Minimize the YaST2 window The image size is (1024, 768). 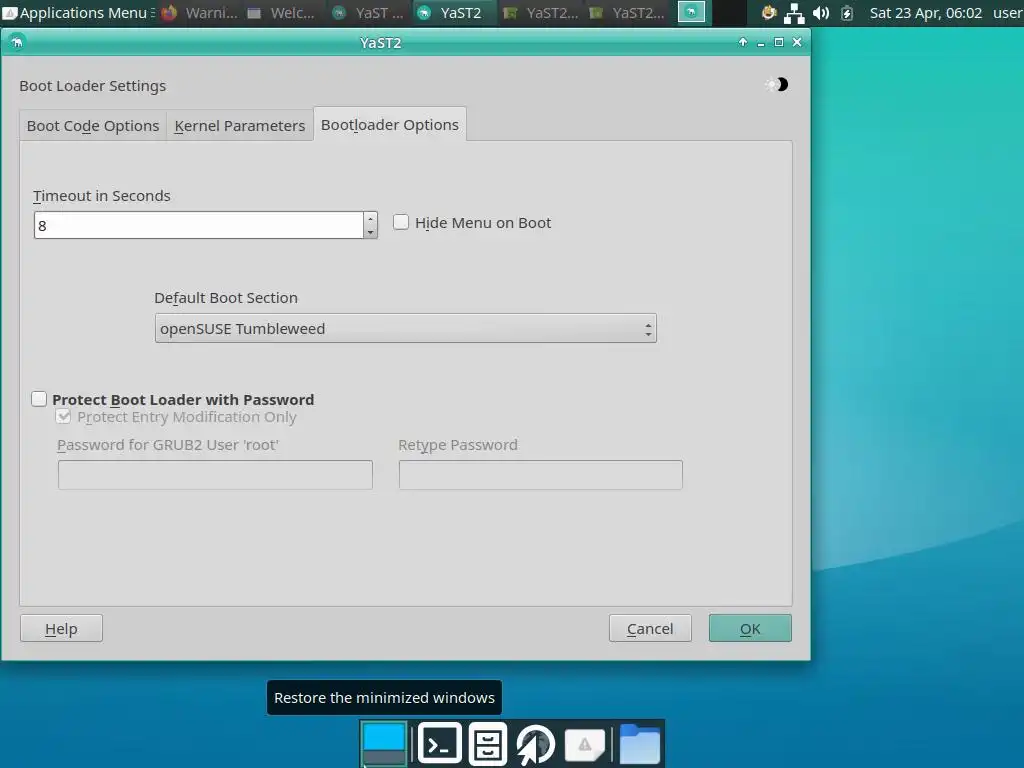point(761,42)
